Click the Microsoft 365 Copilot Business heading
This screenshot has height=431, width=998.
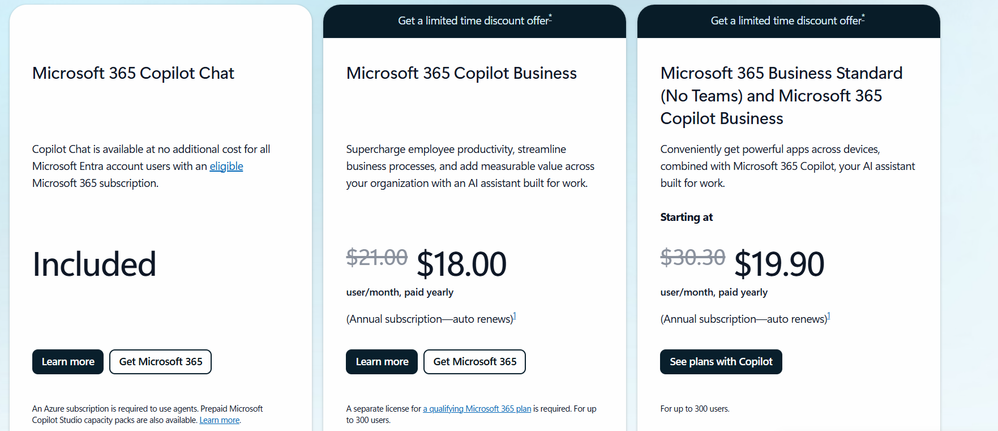(x=461, y=73)
